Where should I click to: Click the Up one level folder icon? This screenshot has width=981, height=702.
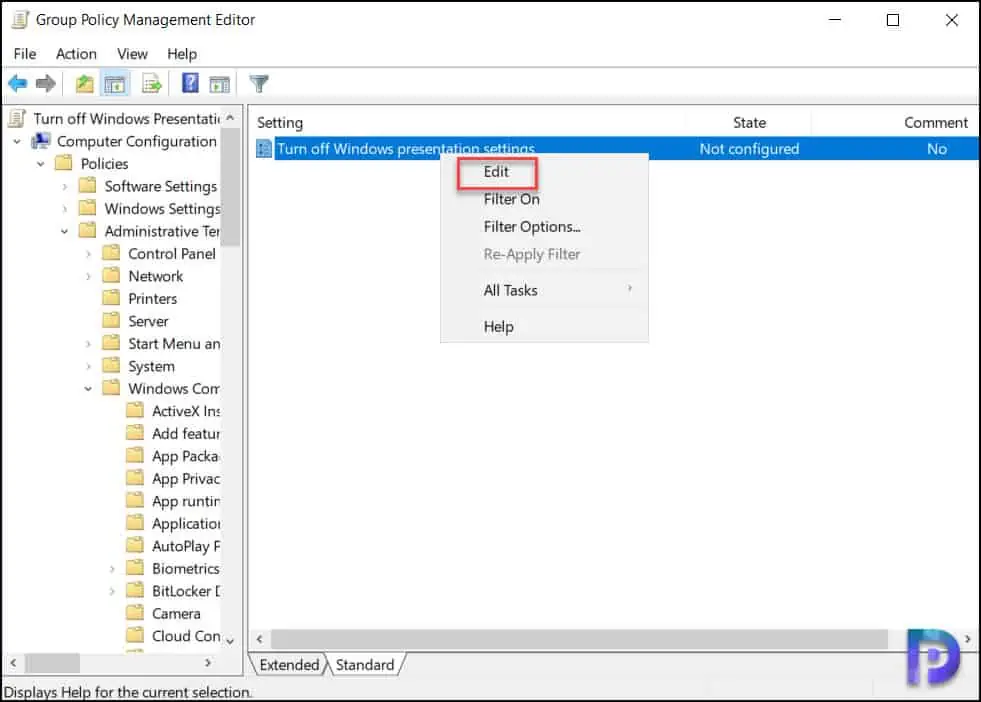click(84, 83)
